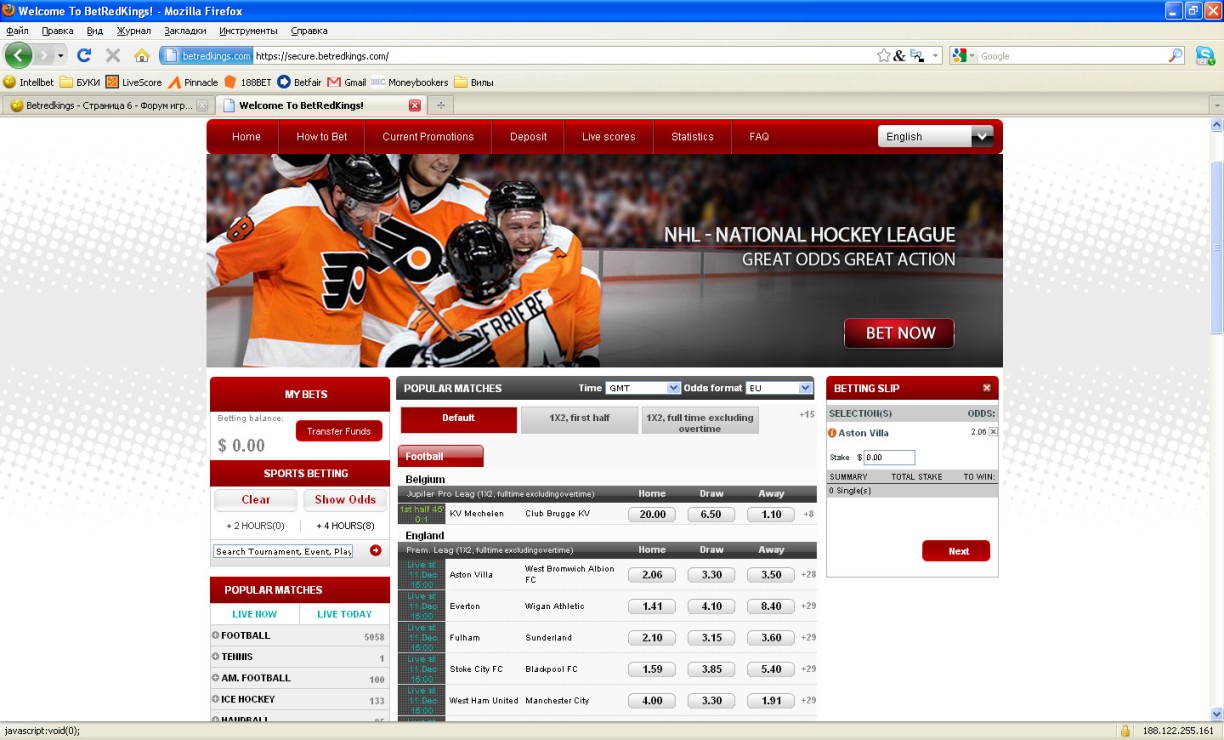The width and height of the screenshot is (1224, 740).
Task: Click the magnifier icon in the Google search box
Action: pyautogui.click(x=1176, y=56)
